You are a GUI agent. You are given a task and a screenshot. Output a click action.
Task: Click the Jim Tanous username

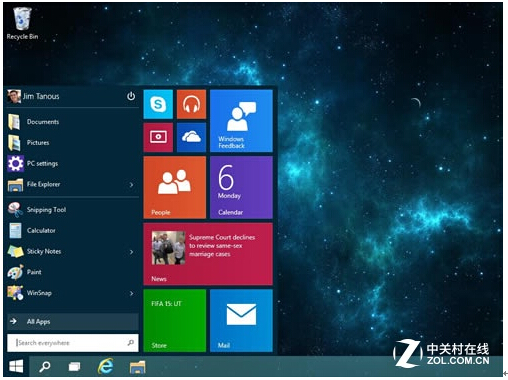[41, 96]
